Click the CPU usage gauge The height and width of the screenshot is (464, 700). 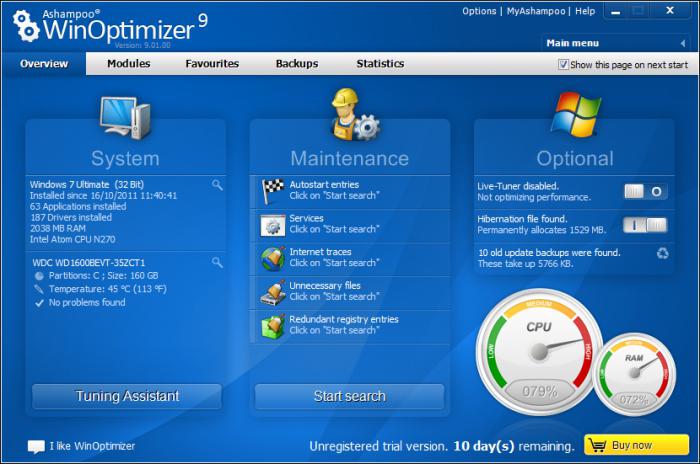pyautogui.click(x=540, y=352)
